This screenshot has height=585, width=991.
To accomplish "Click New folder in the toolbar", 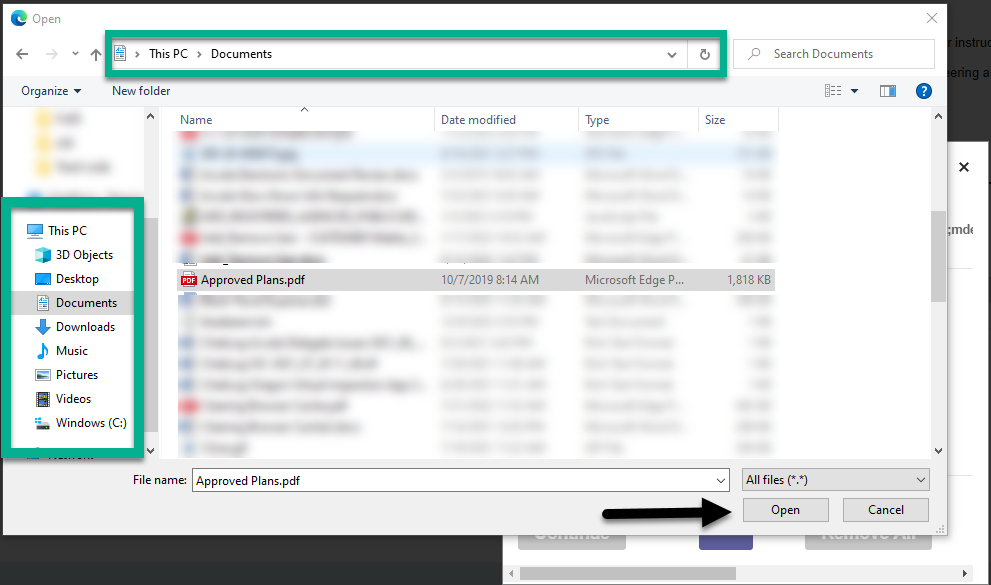I will [141, 91].
